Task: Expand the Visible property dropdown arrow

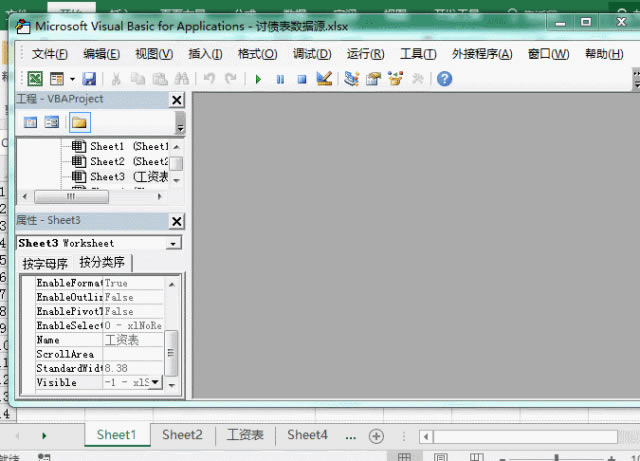Action: tap(154, 383)
